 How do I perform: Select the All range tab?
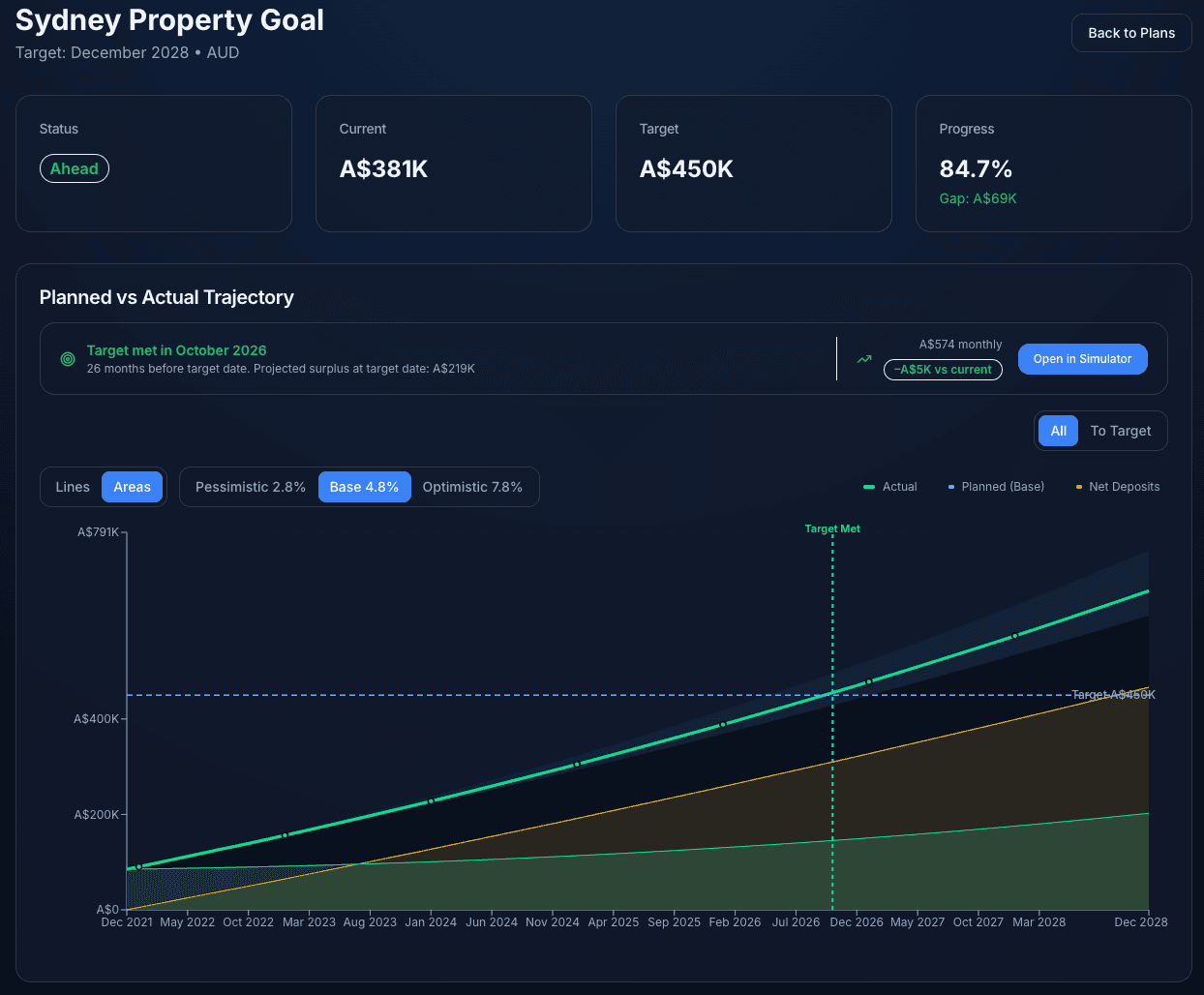pos(1058,431)
